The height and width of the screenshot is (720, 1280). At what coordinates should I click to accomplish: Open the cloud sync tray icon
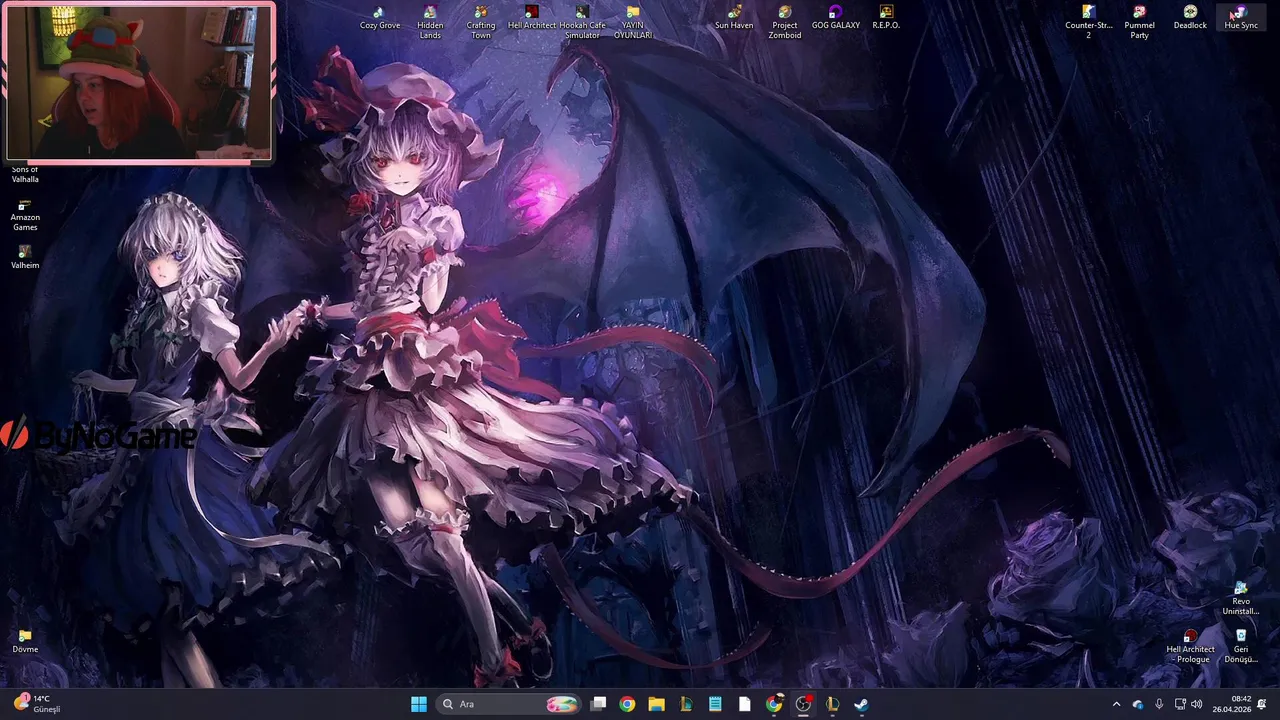click(x=1138, y=704)
